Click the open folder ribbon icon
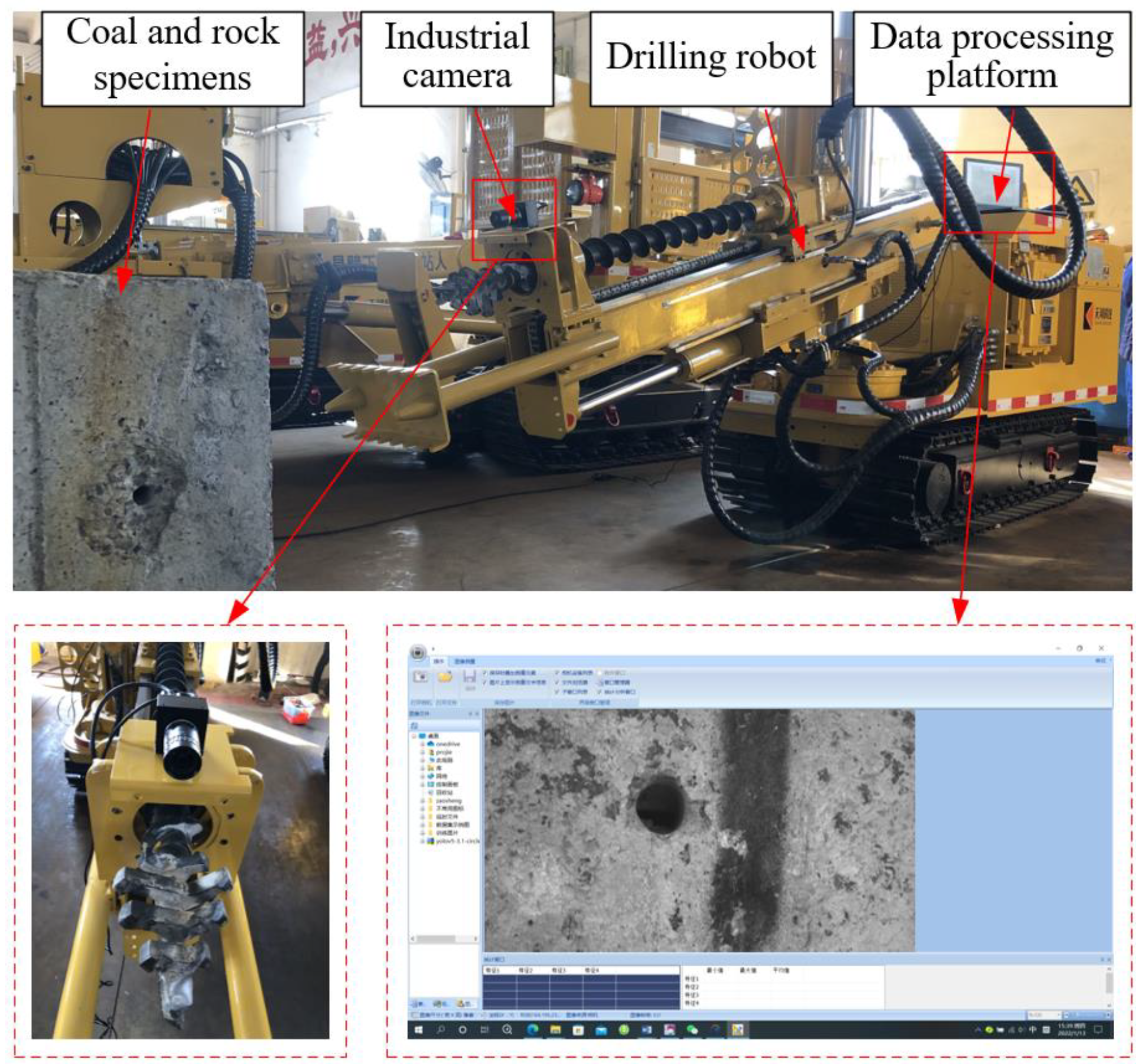The height and width of the screenshot is (1064, 1143). coord(445,677)
